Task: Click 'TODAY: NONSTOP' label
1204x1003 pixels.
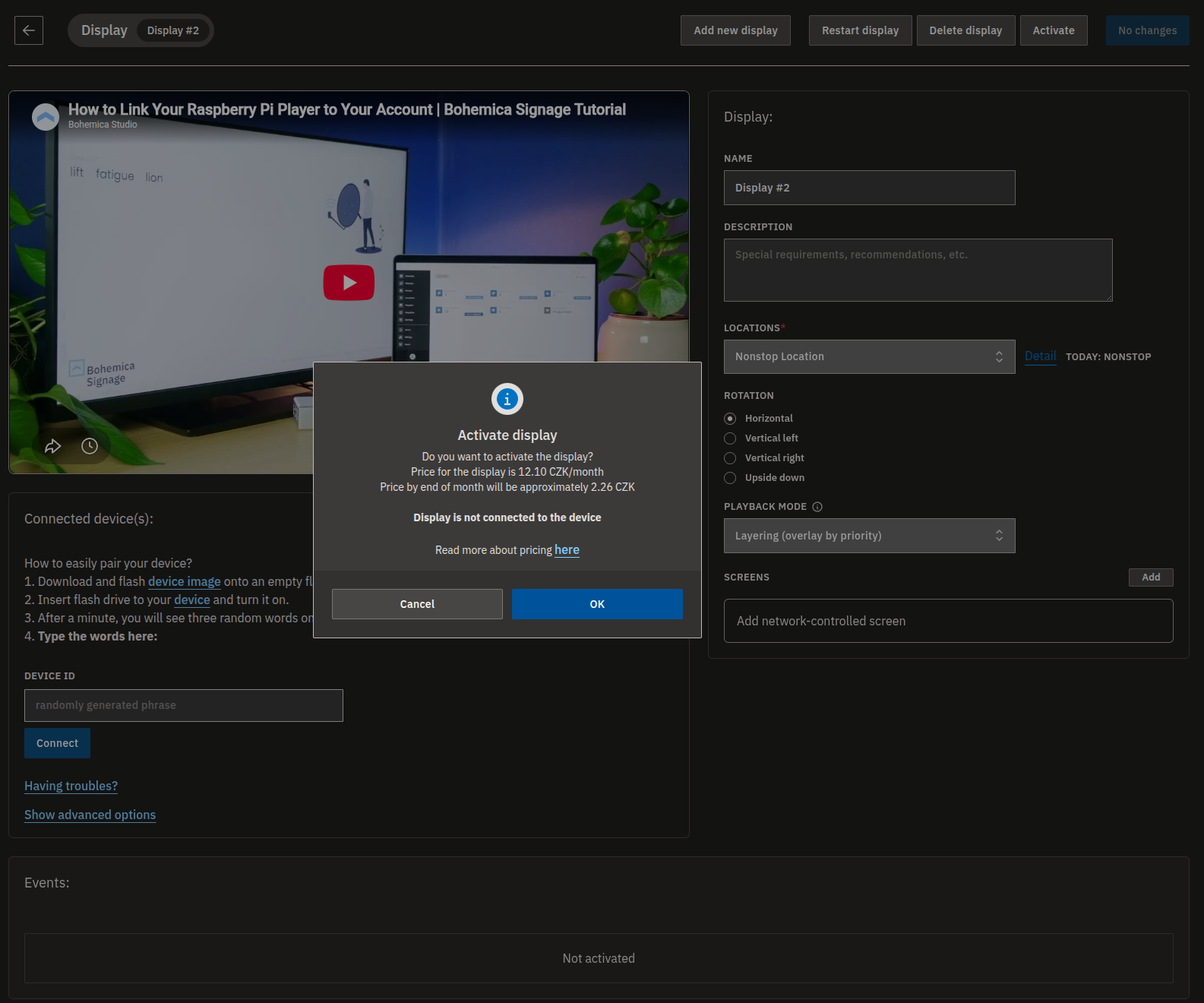Action: point(1108,357)
